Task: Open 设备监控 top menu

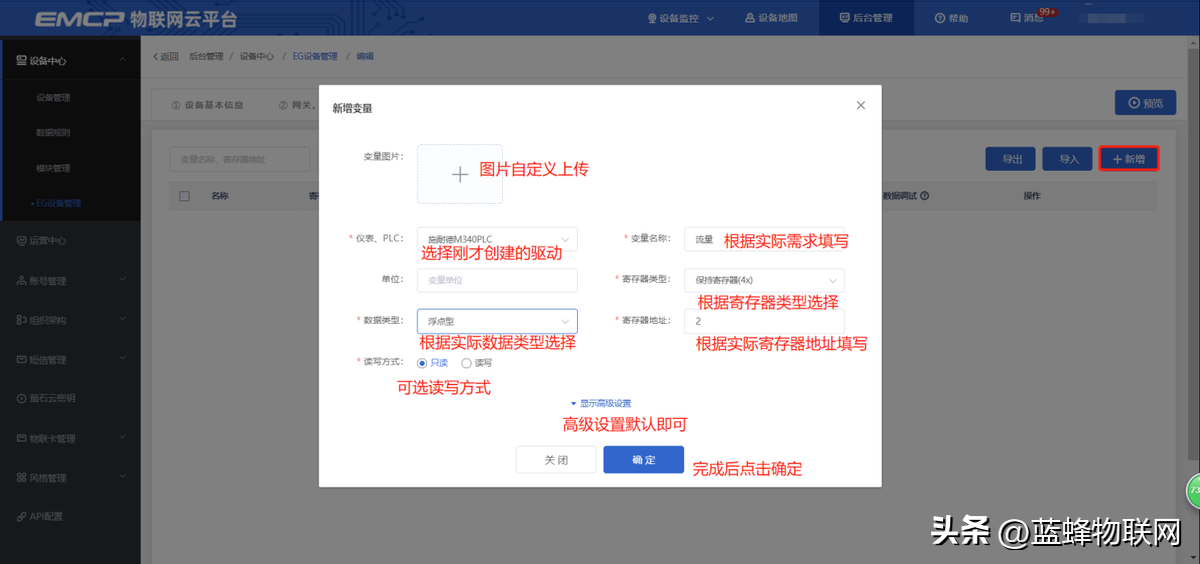Action: 680,18
